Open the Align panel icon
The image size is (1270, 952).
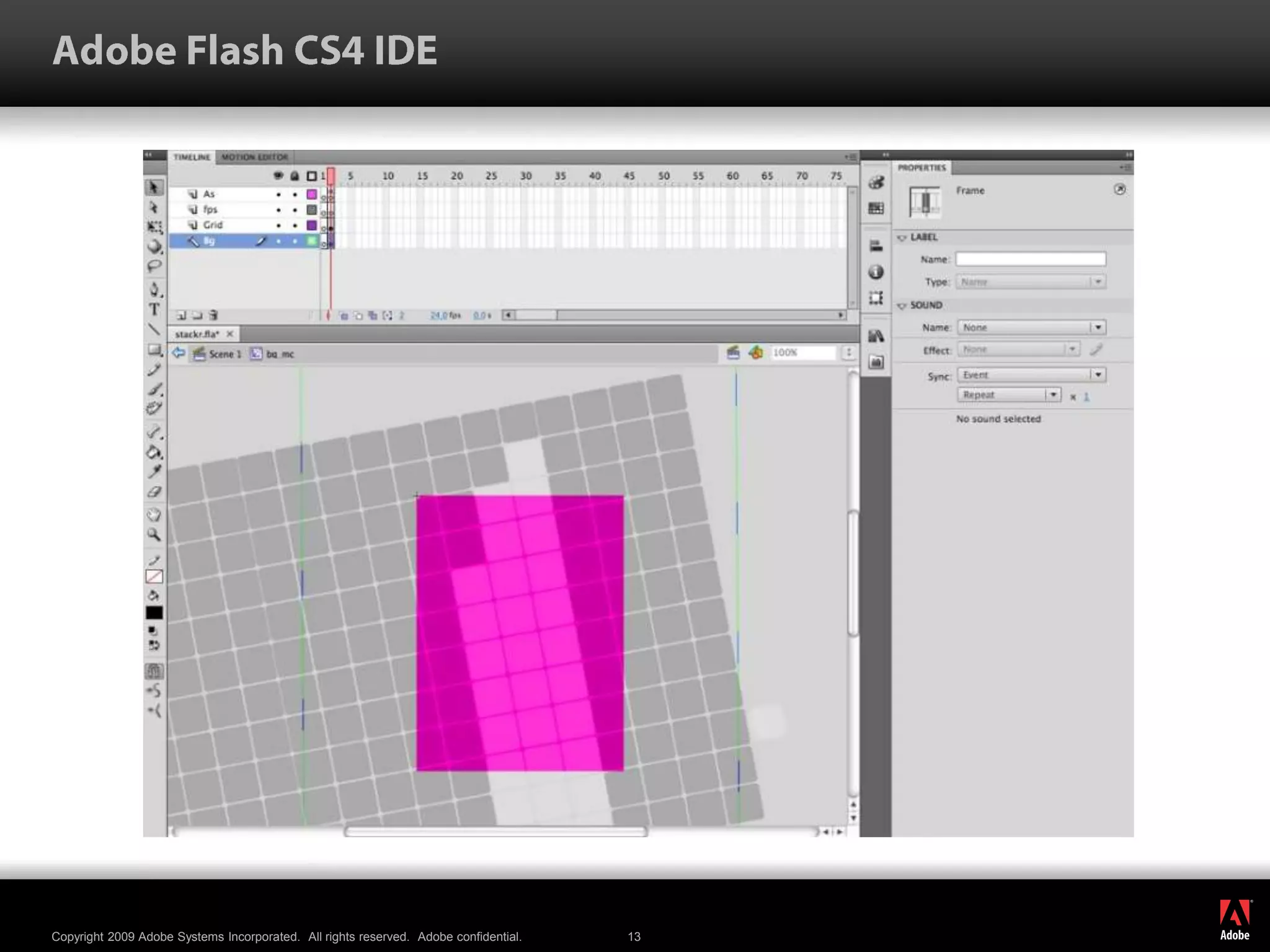pos(876,246)
